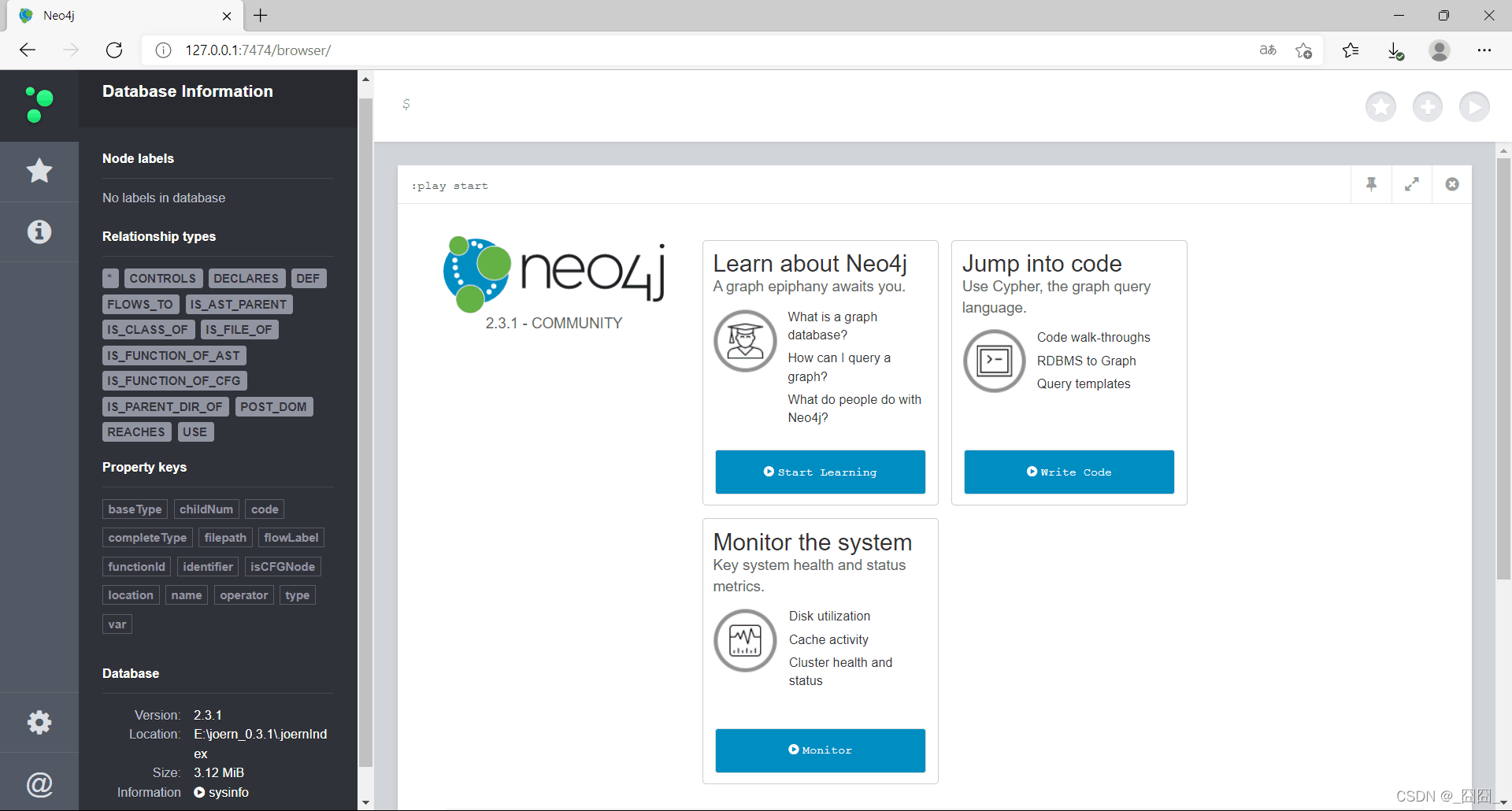This screenshot has width=1512, height=811.
Task: Select the CONTROLS relationship type
Action: pos(163,279)
